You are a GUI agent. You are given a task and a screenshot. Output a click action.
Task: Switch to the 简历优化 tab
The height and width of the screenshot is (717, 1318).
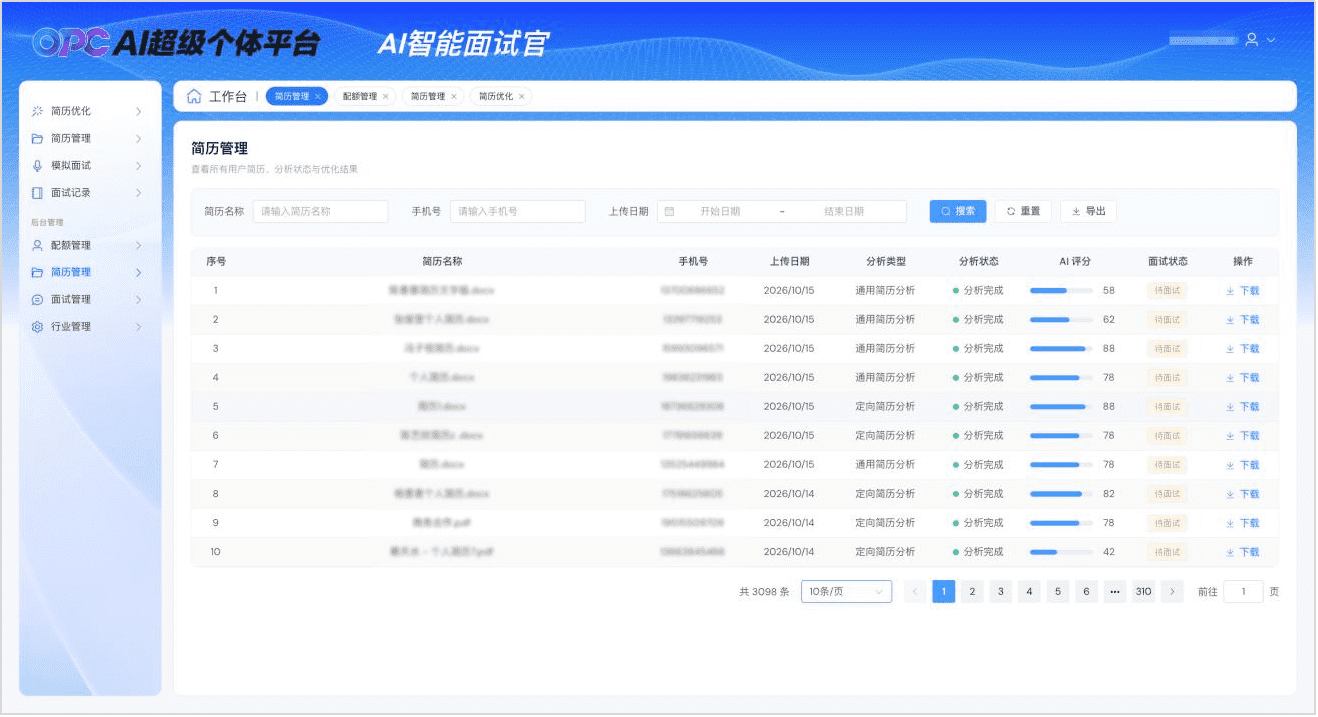click(496, 96)
